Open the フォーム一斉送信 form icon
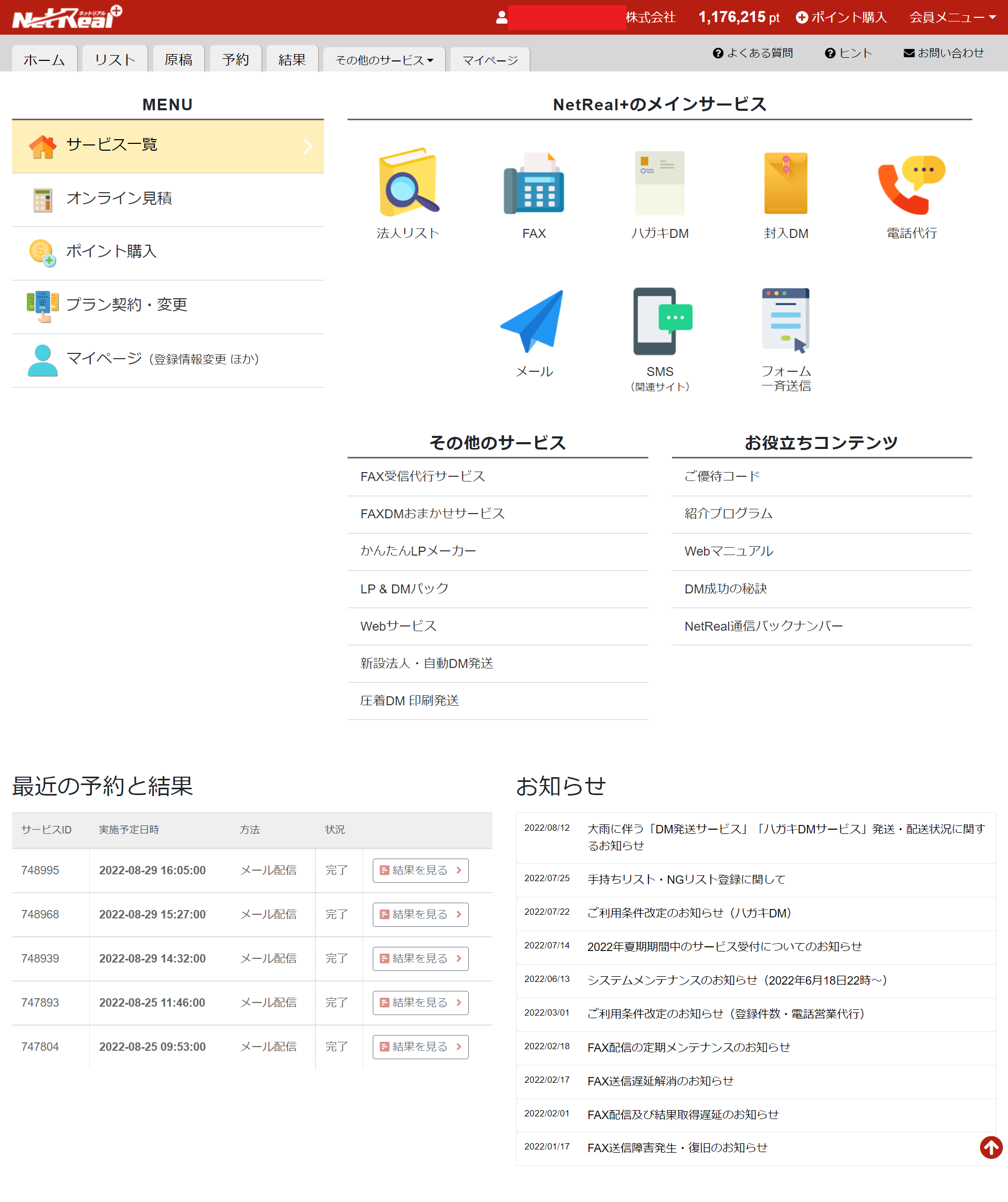The image size is (1008, 1202). coord(785,320)
